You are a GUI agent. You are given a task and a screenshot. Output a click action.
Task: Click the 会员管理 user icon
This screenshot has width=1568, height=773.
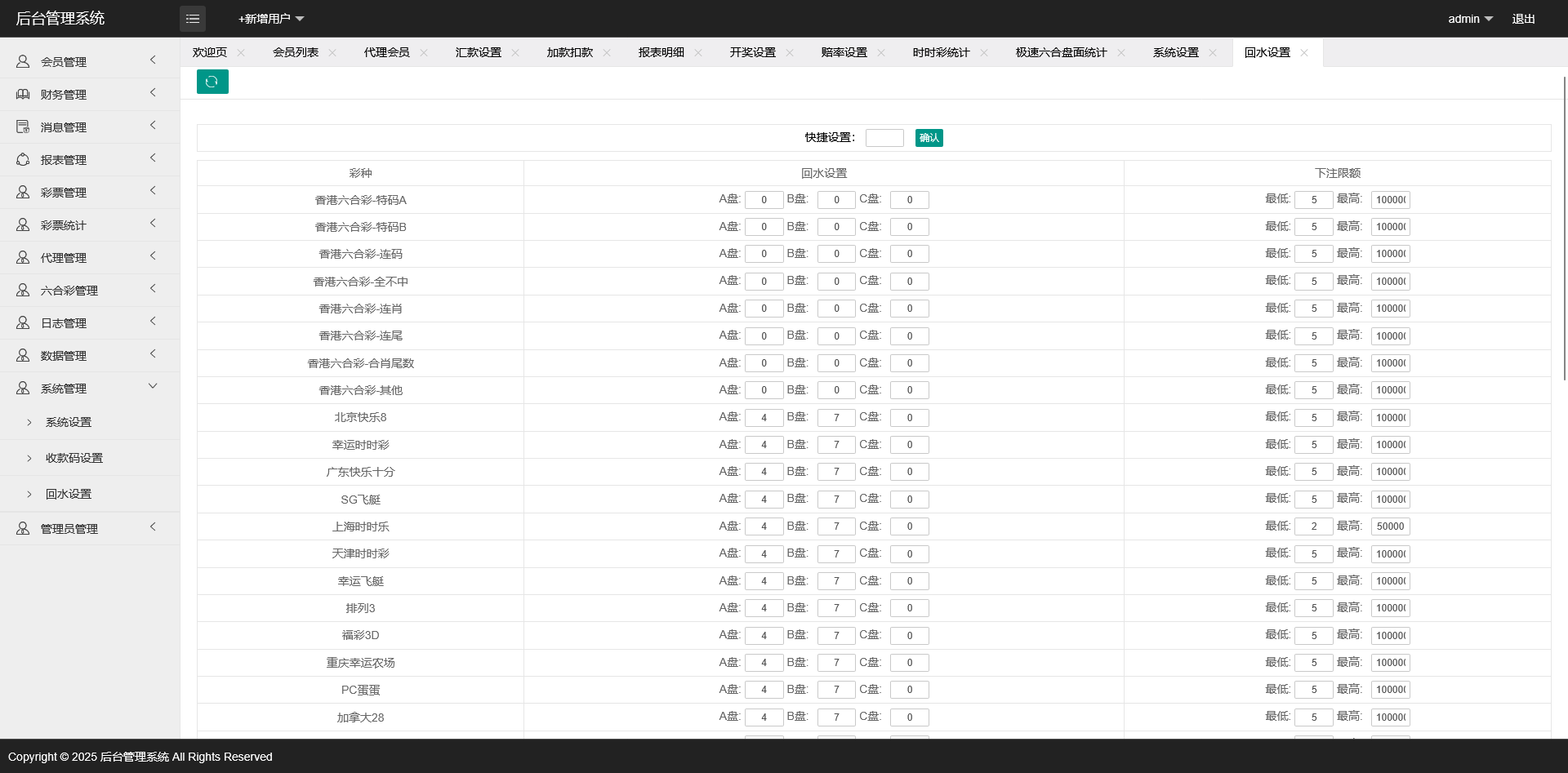23,61
